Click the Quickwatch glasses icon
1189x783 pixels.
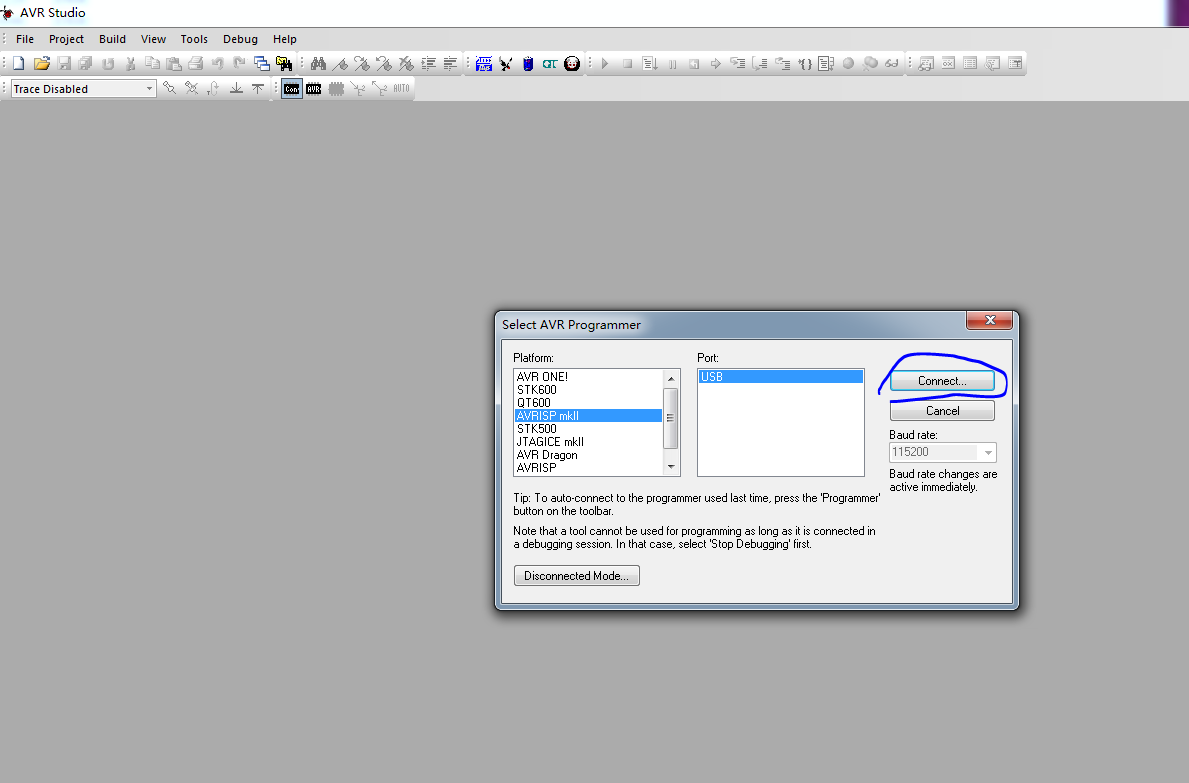[x=893, y=64]
